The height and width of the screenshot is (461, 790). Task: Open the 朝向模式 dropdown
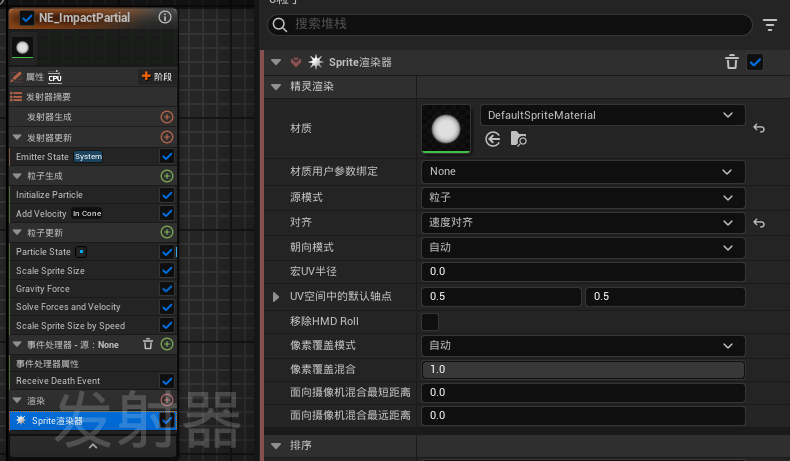[x=583, y=247]
